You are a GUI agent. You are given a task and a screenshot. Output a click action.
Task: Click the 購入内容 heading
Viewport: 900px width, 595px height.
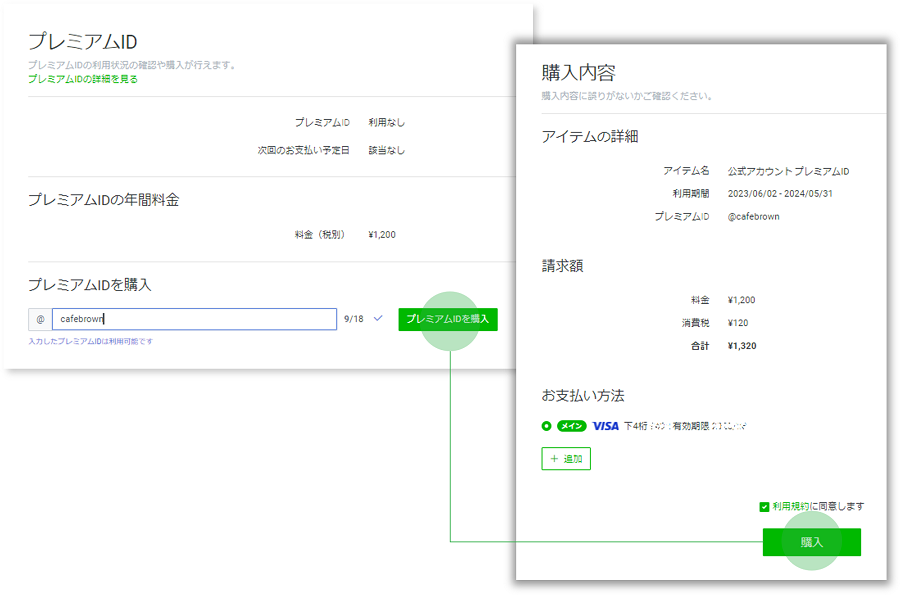point(578,73)
